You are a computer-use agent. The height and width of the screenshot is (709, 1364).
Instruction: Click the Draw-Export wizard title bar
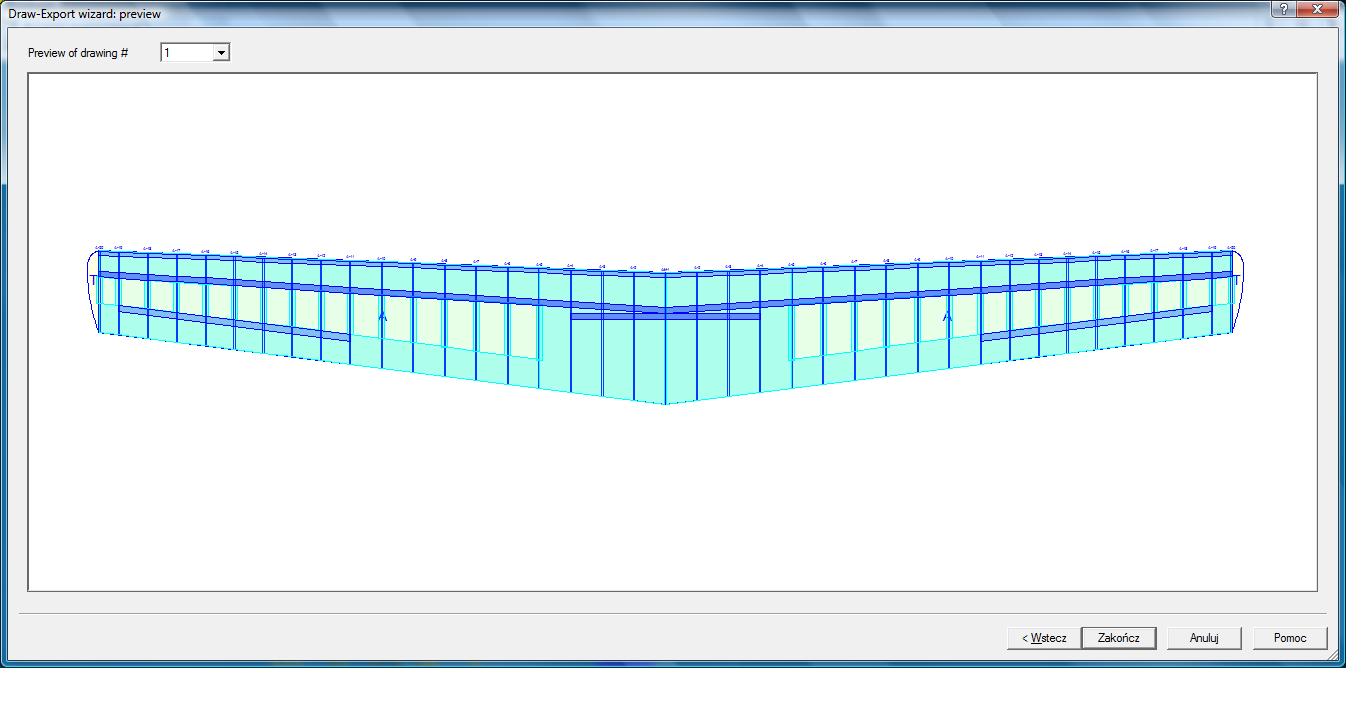(600, 13)
